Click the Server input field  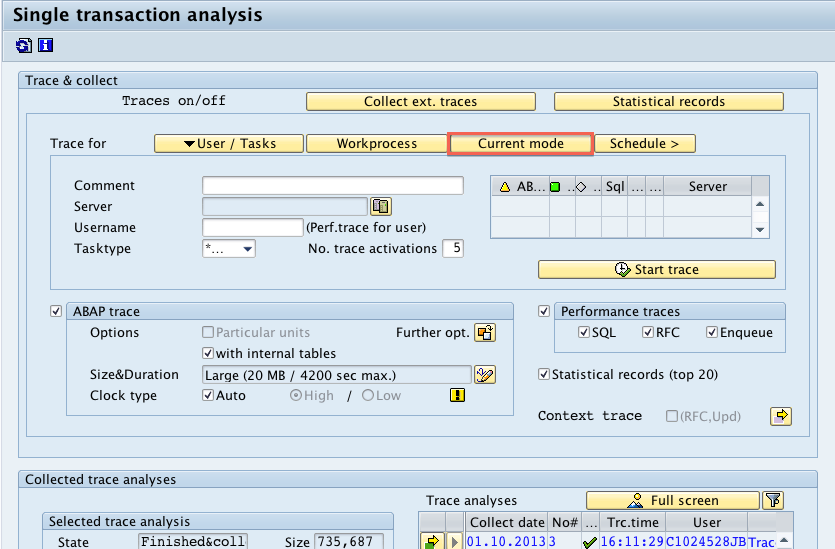[x=285, y=206]
